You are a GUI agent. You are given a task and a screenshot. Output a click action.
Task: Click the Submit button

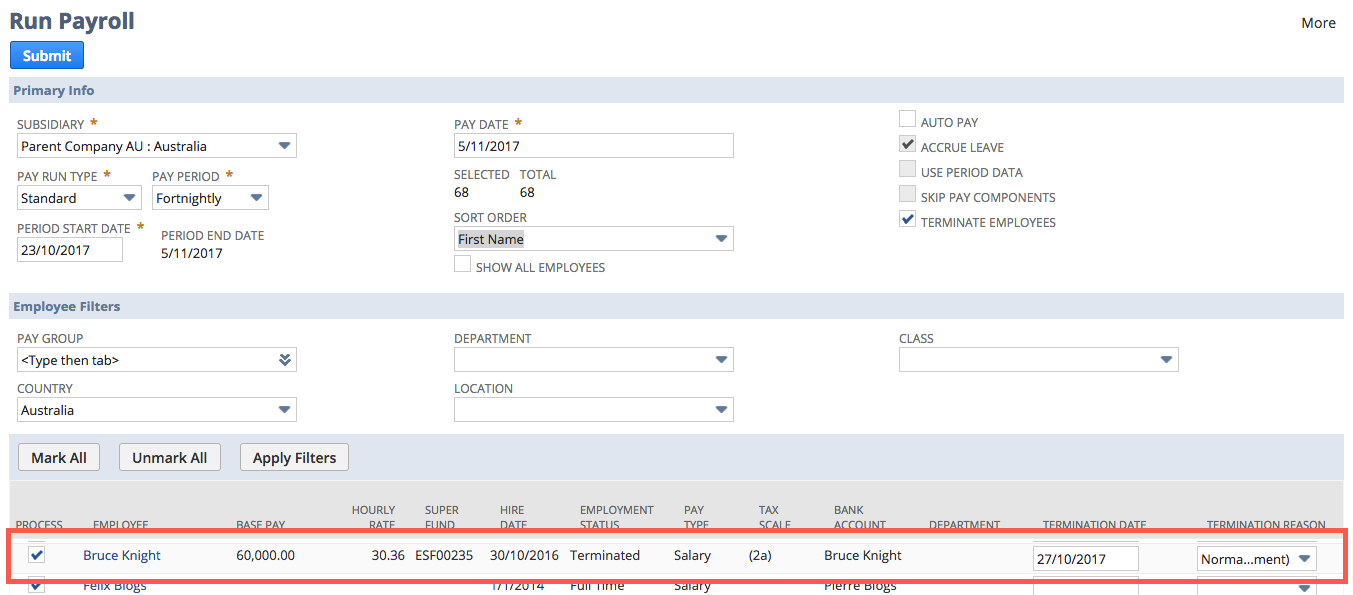tap(46, 55)
